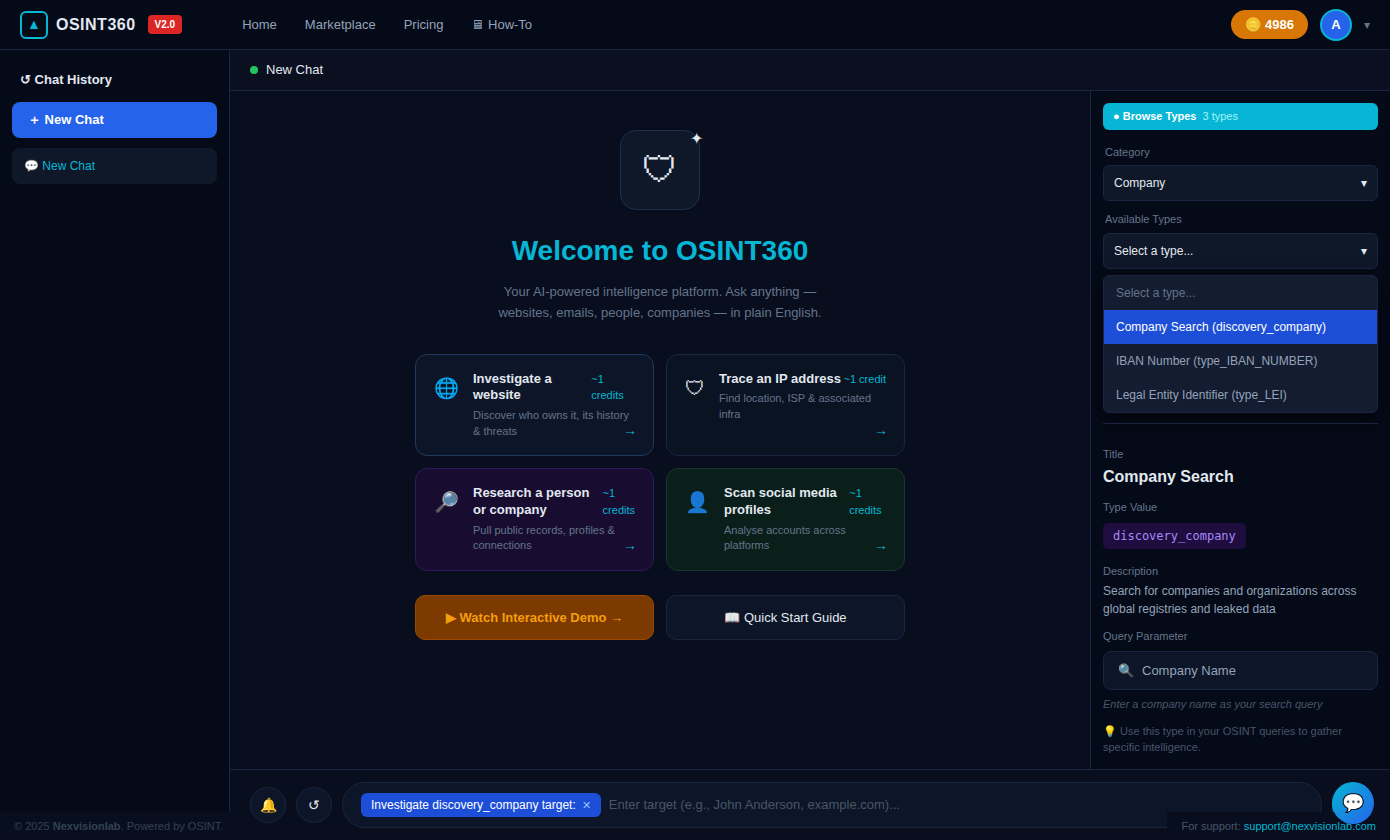Screen dimensions: 1390x840
Task: Go to the Pricing page
Action: 423,25
